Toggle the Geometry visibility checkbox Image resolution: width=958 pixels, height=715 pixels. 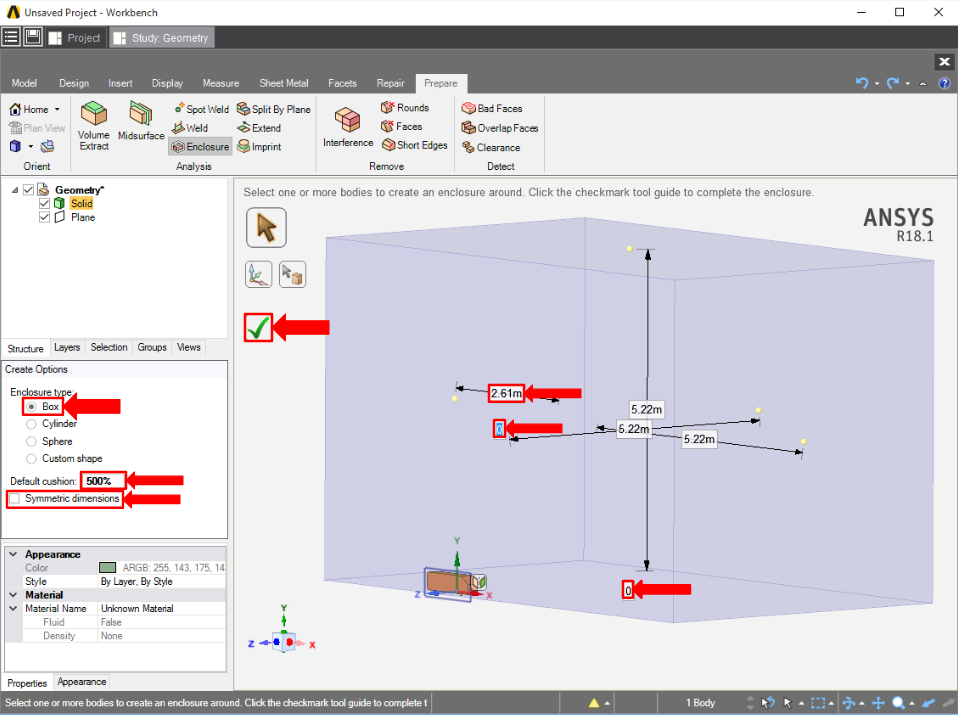coord(28,190)
